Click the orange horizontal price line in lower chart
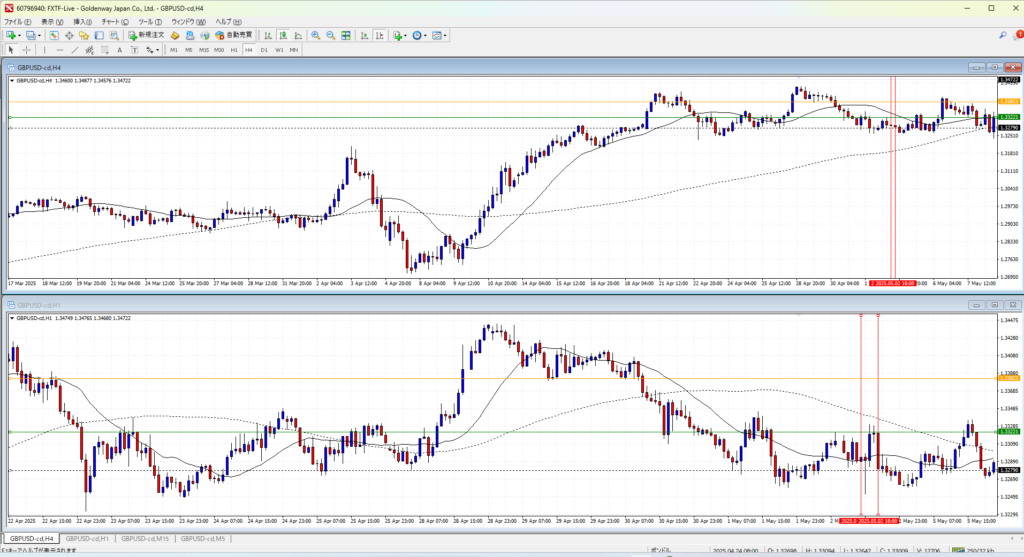1024x557 pixels. click(x=500, y=378)
